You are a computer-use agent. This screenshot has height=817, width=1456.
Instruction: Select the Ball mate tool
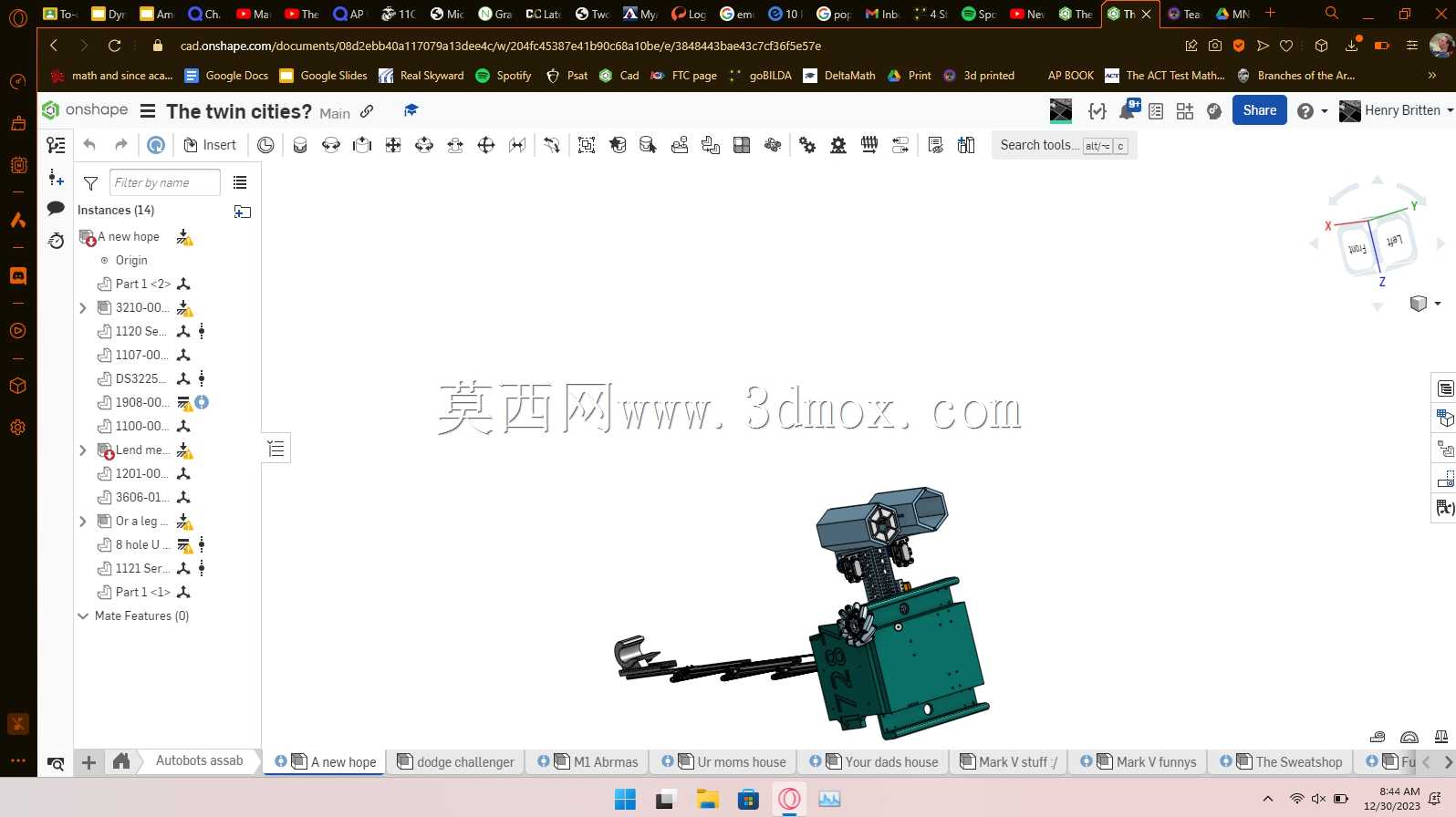[486, 145]
